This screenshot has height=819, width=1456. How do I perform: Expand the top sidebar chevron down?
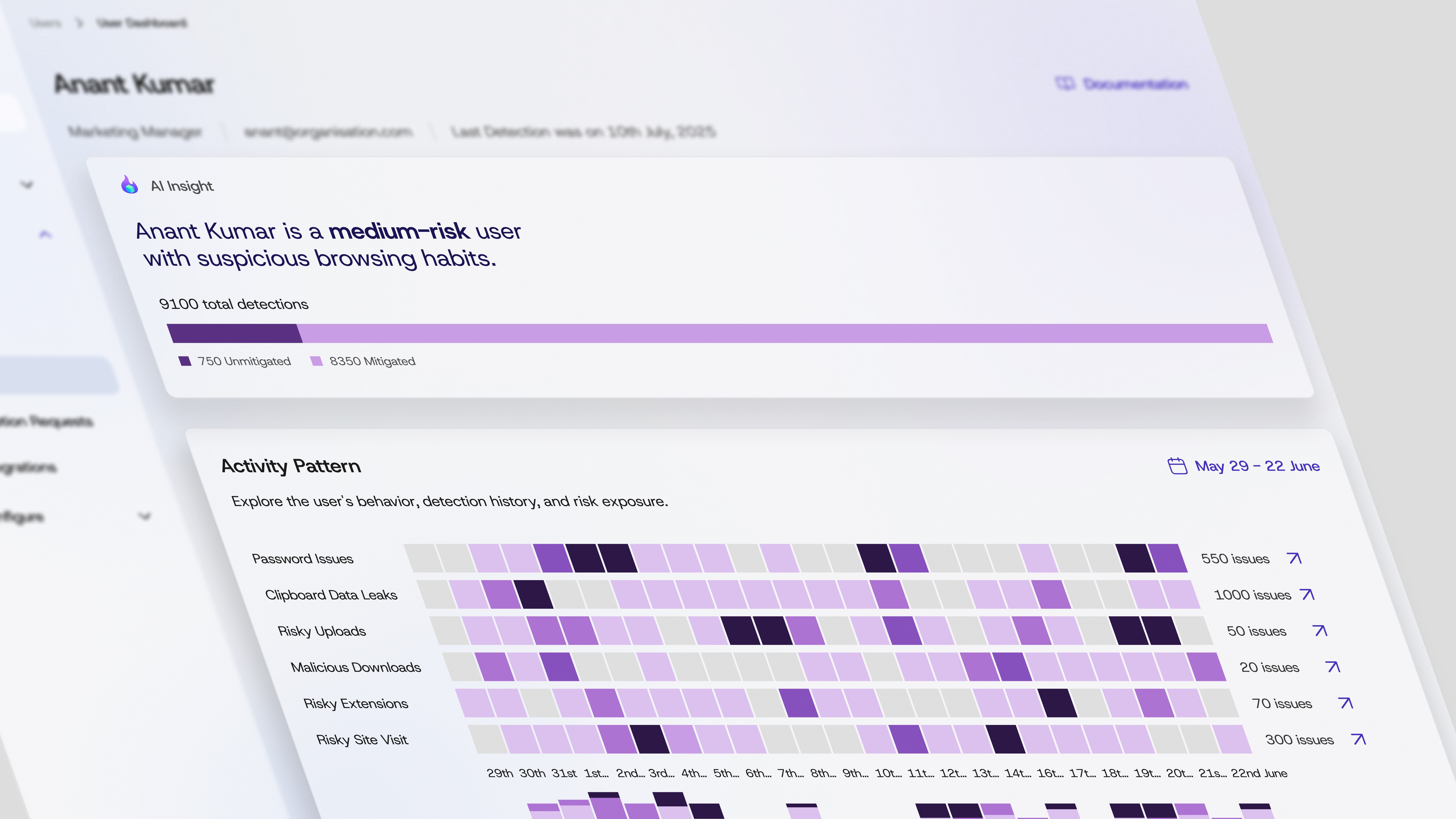click(x=27, y=185)
